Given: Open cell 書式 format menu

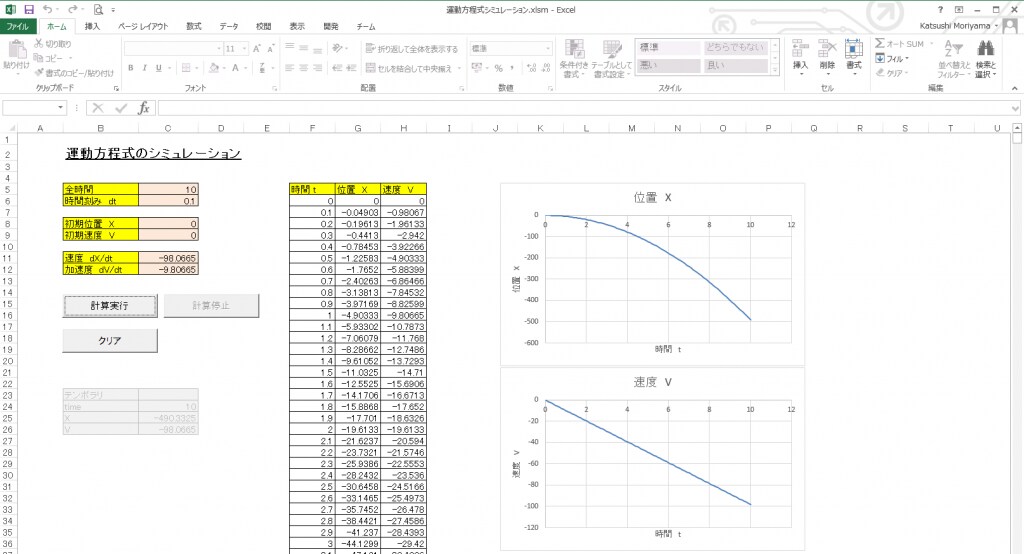Looking at the screenshot, I should [854, 57].
